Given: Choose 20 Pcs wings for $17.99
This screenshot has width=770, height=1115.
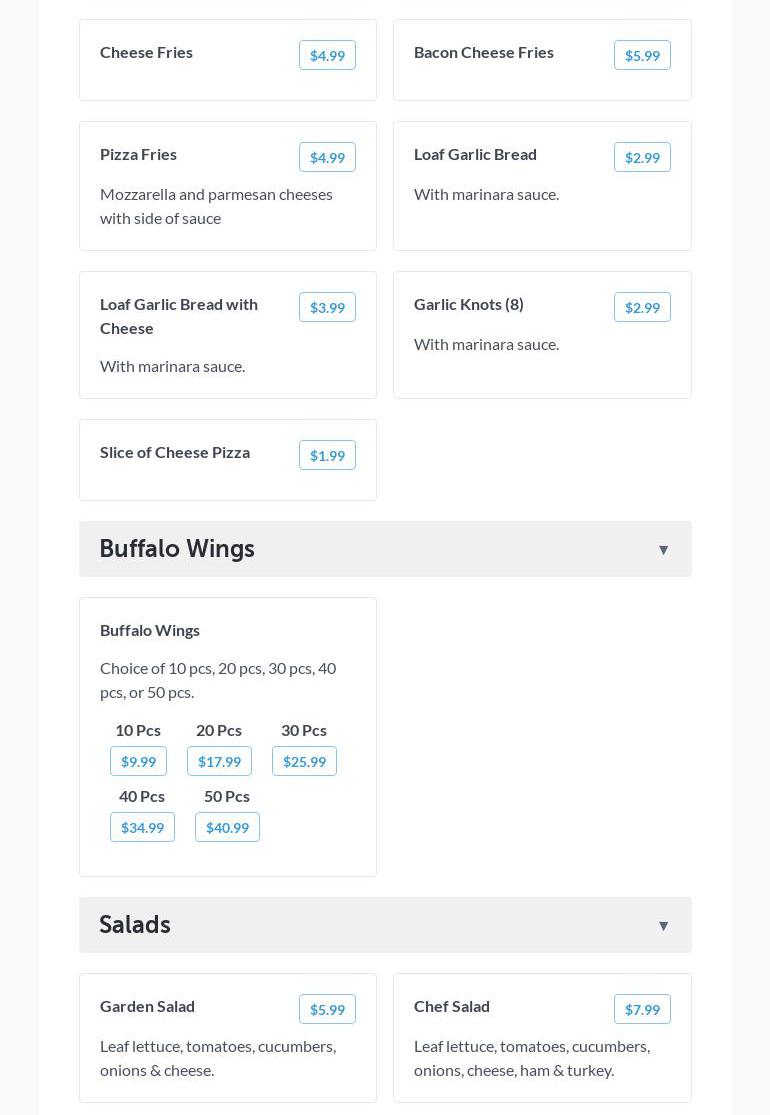Looking at the screenshot, I should 219,761.
